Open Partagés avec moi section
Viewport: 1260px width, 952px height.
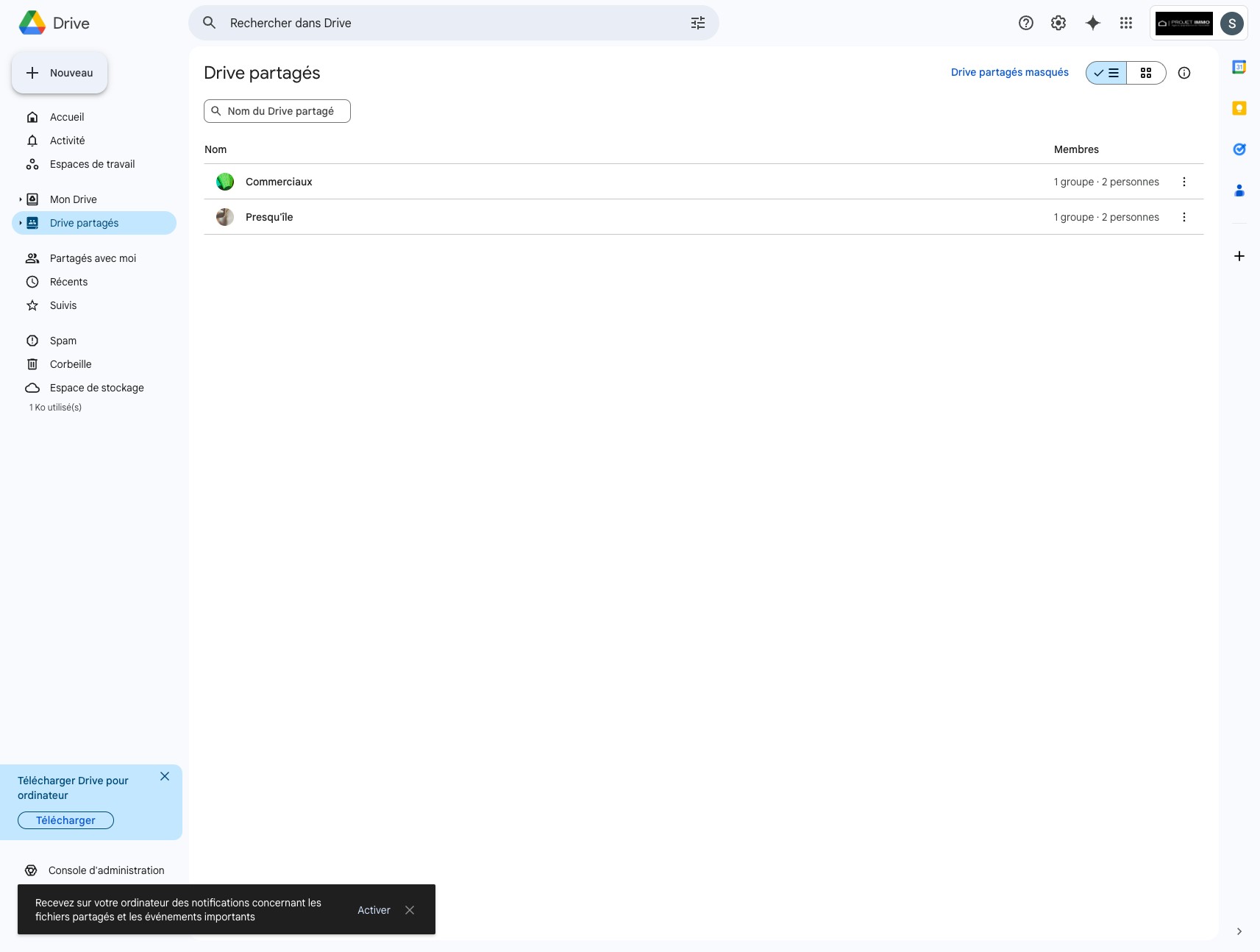click(93, 258)
